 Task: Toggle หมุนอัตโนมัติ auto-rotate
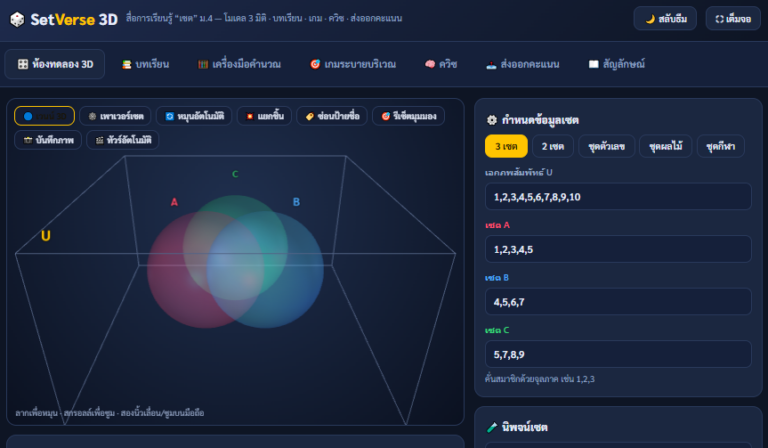[194, 116]
